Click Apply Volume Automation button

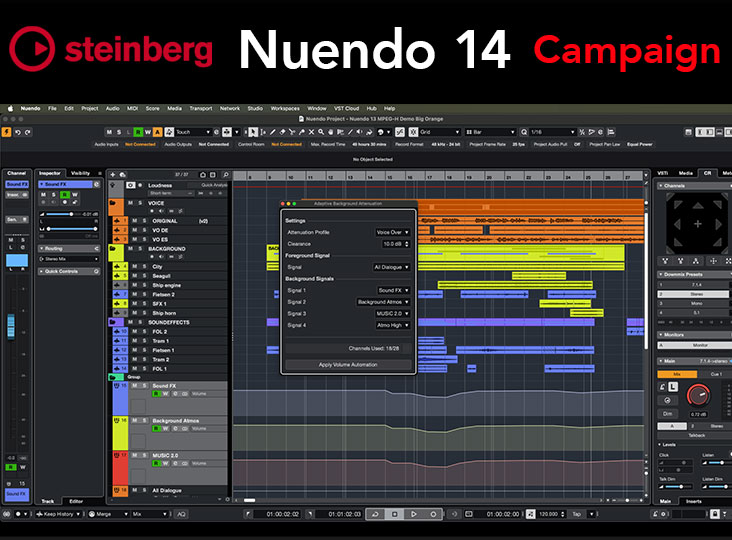[x=347, y=365]
